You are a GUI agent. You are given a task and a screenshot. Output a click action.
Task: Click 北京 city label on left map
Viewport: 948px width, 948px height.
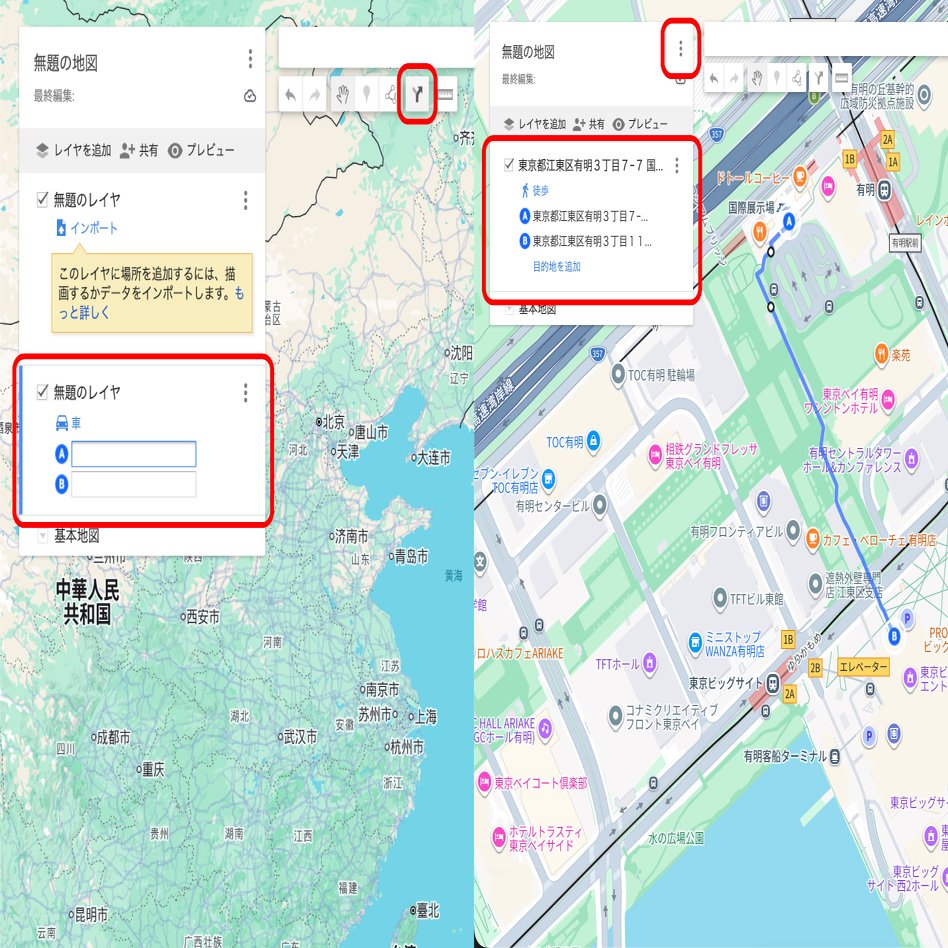click(x=333, y=422)
